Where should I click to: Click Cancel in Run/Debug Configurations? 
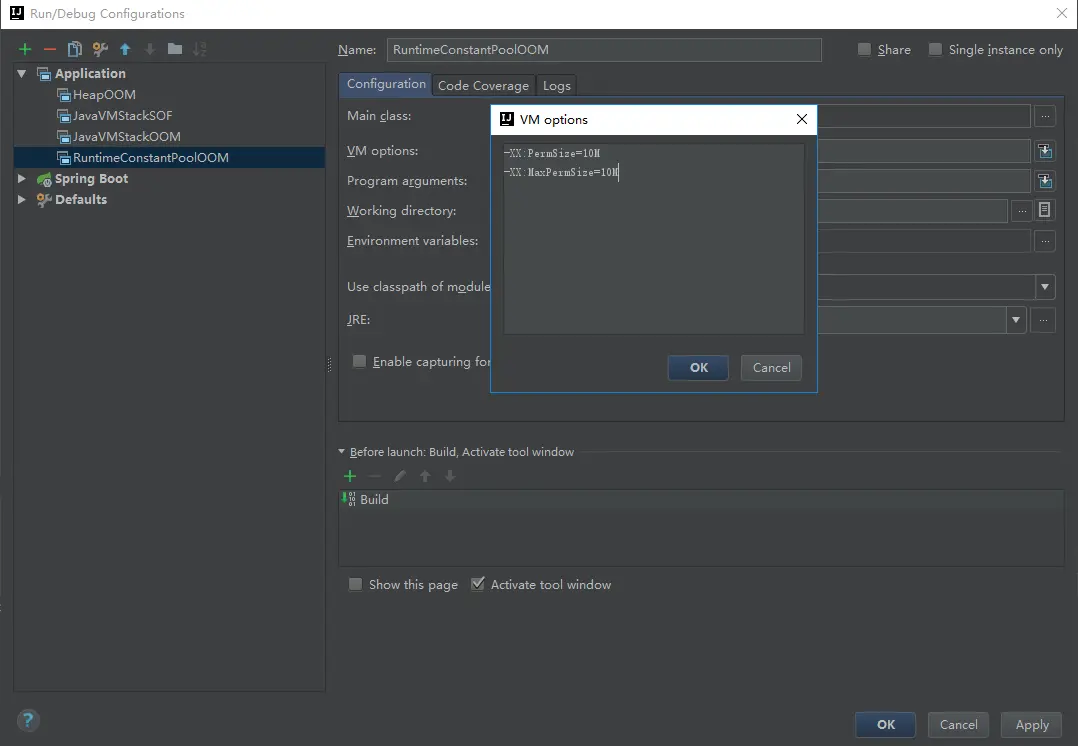[x=958, y=725]
